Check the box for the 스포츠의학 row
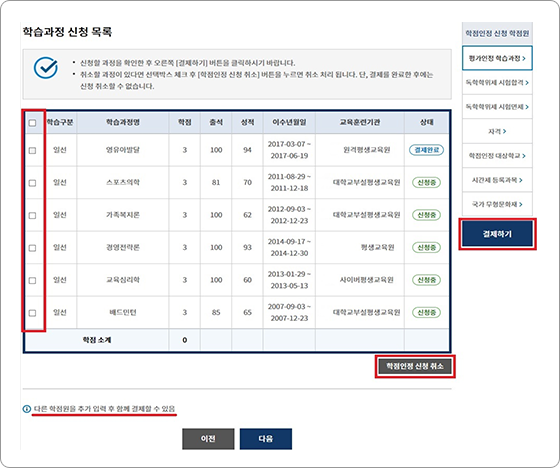Image resolution: width=560 pixels, height=468 pixels. point(32,183)
